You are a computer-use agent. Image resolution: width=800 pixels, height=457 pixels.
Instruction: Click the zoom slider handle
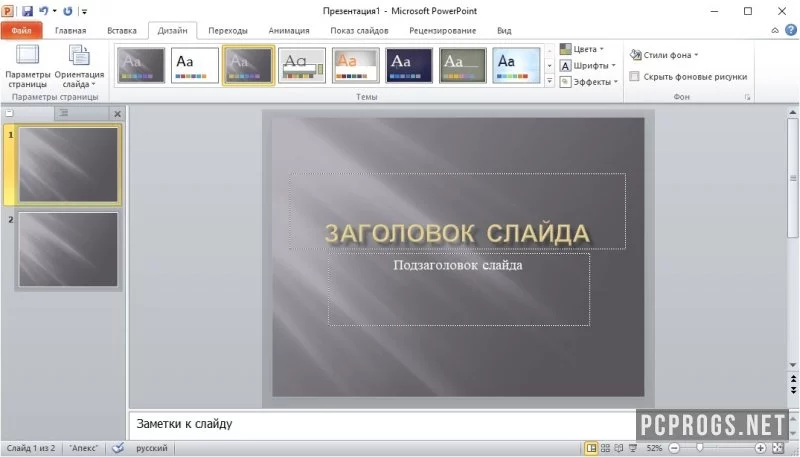click(700, 448)
